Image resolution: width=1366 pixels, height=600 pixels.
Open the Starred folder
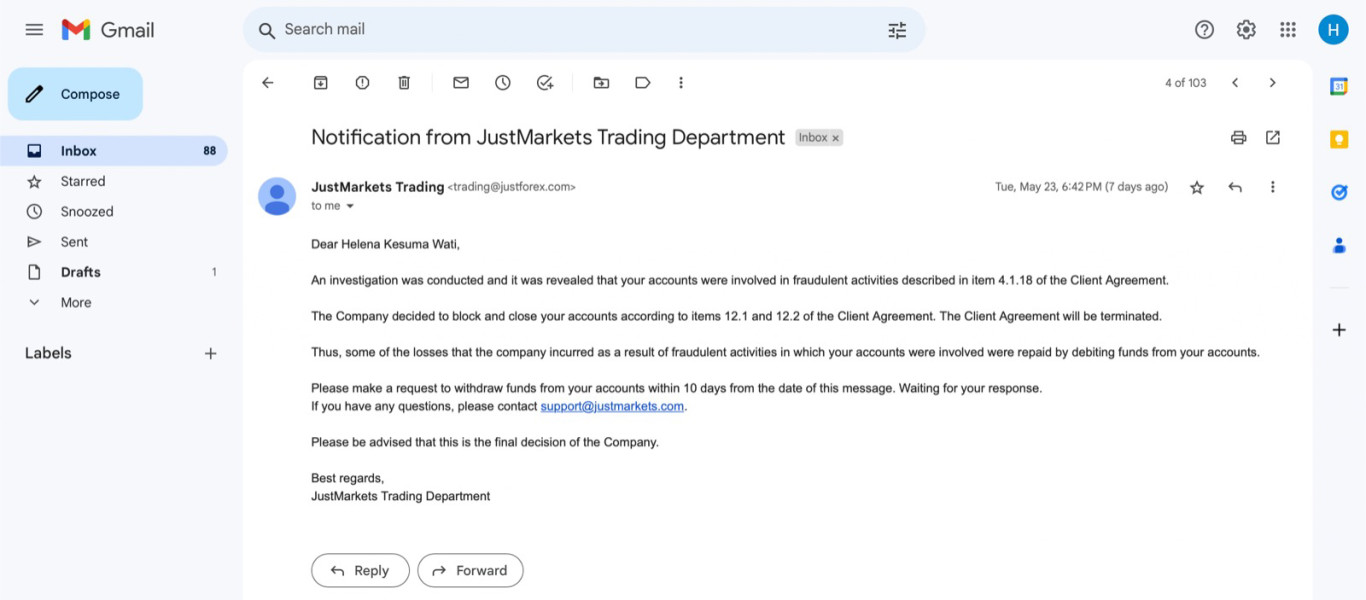tap(82, 181)
